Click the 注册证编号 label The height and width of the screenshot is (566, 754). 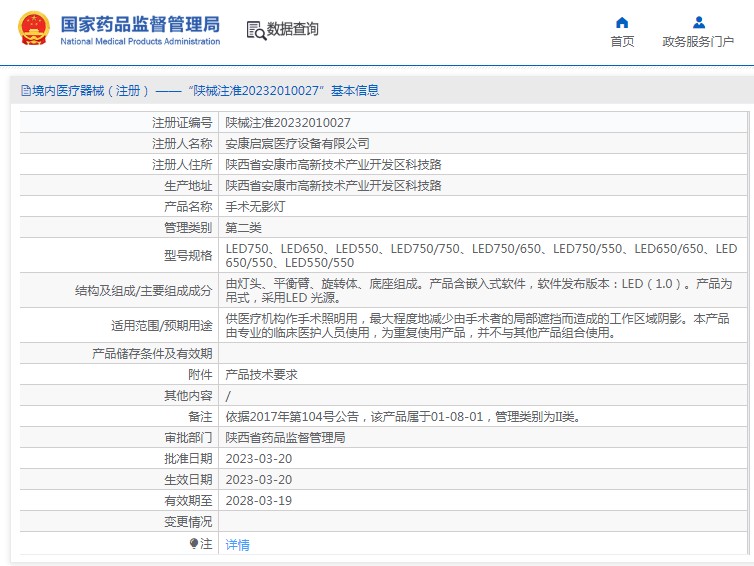coord(182,123)
